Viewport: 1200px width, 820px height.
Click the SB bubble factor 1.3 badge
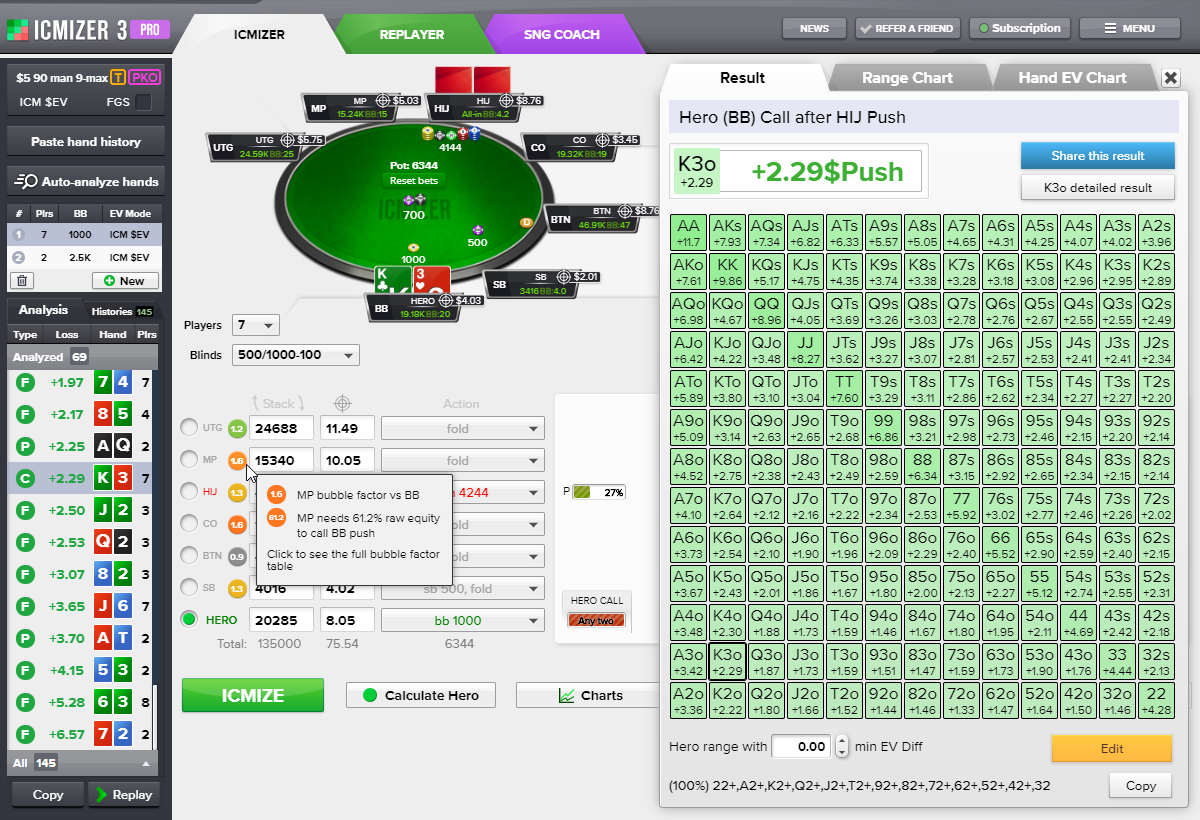[237, 588]
